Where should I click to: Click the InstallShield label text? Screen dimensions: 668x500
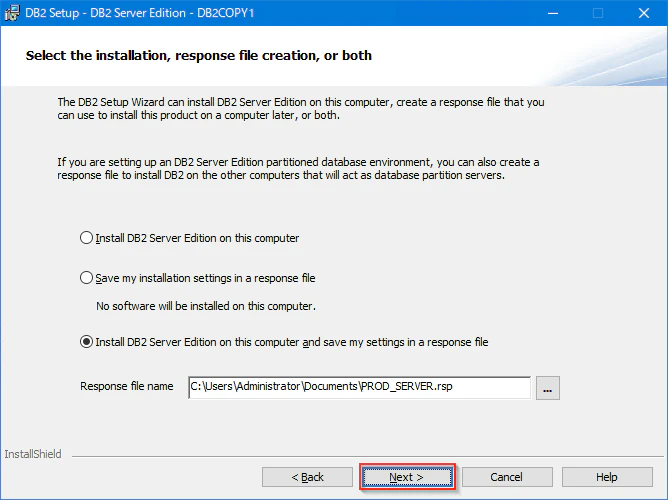pos(33,454)
